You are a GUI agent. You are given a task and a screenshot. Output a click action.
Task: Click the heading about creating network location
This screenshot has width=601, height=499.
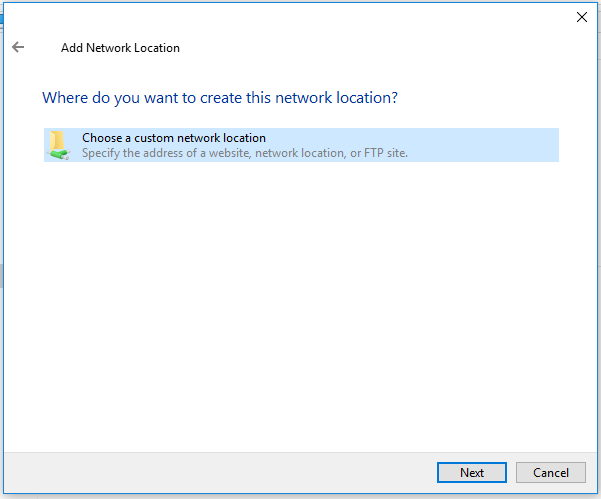220,98
